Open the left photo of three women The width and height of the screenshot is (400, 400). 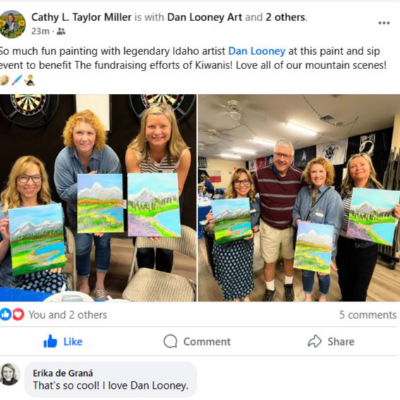point(98,198)
